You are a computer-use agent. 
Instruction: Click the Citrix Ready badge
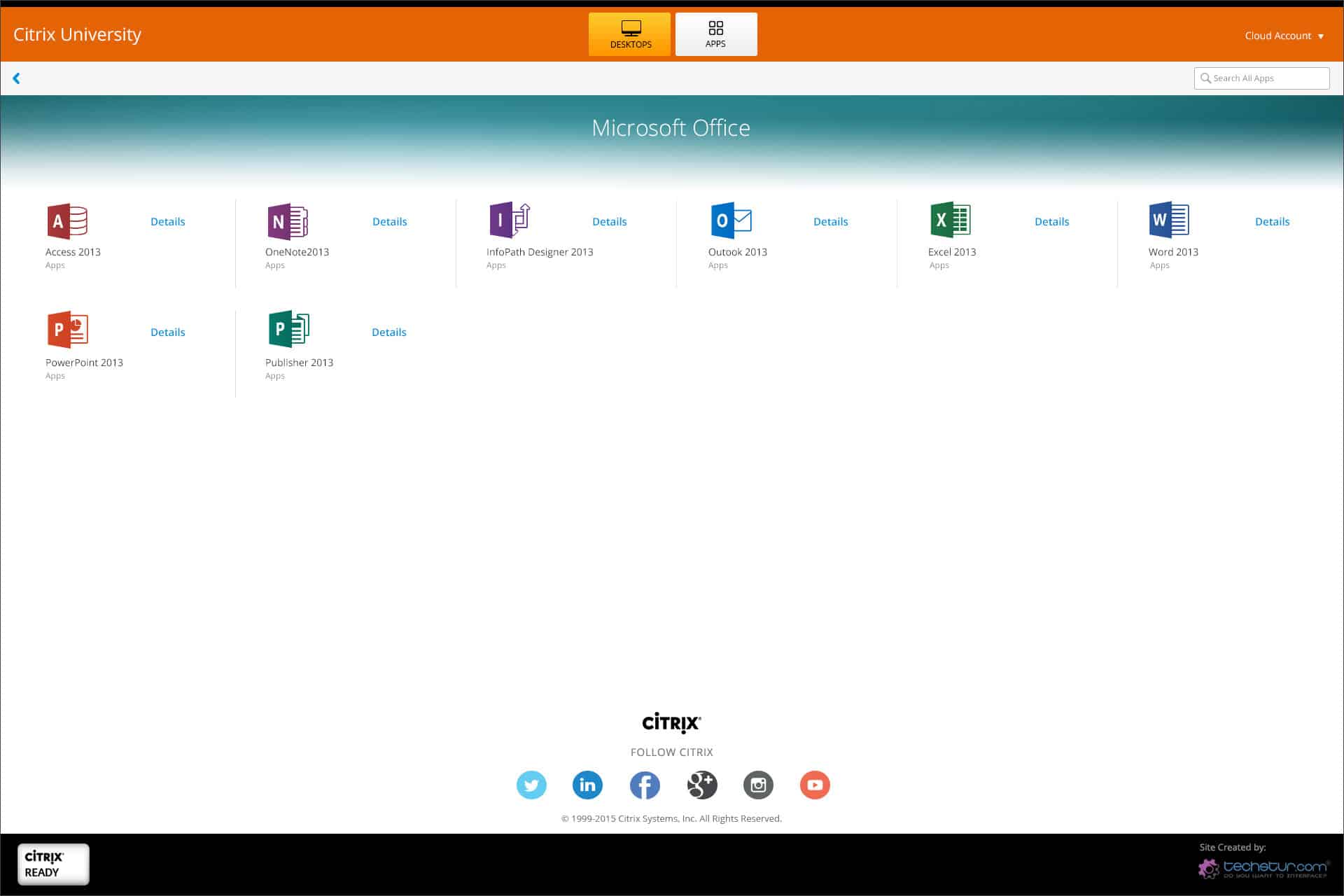53,864
